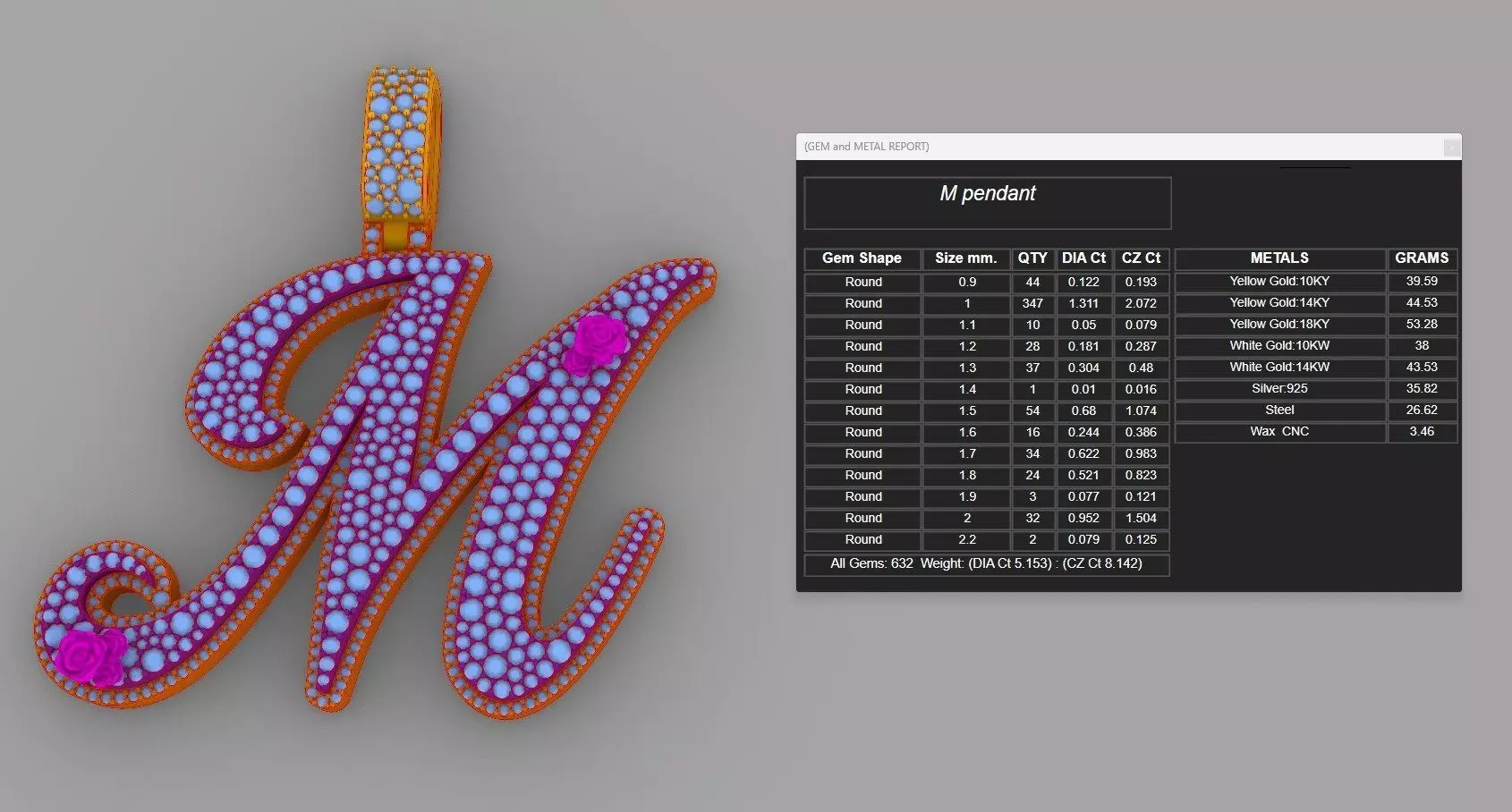This screenshot has width=1512, height=812.
Task: Select the '0.521' DIA Ct cell
Action: (x=1084, y=476)
